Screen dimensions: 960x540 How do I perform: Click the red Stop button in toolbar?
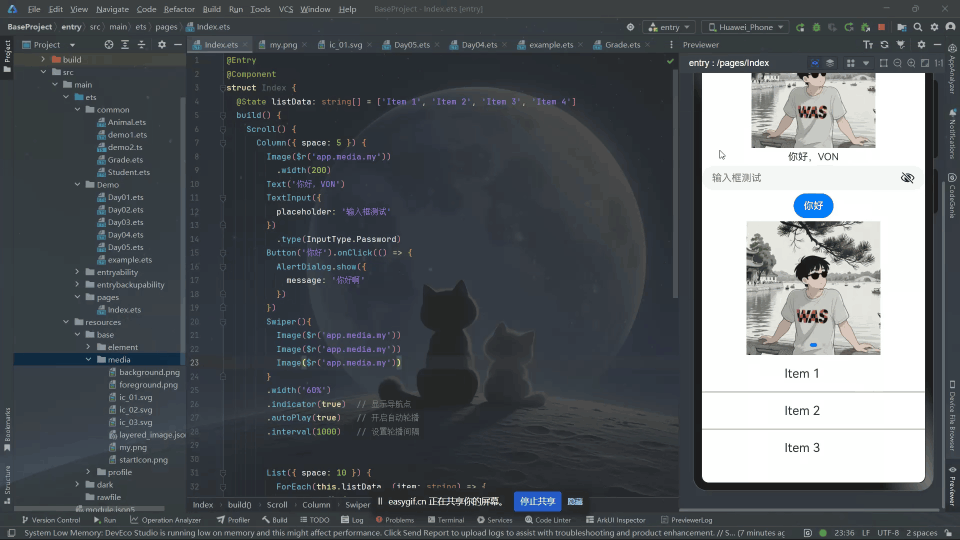882,27
